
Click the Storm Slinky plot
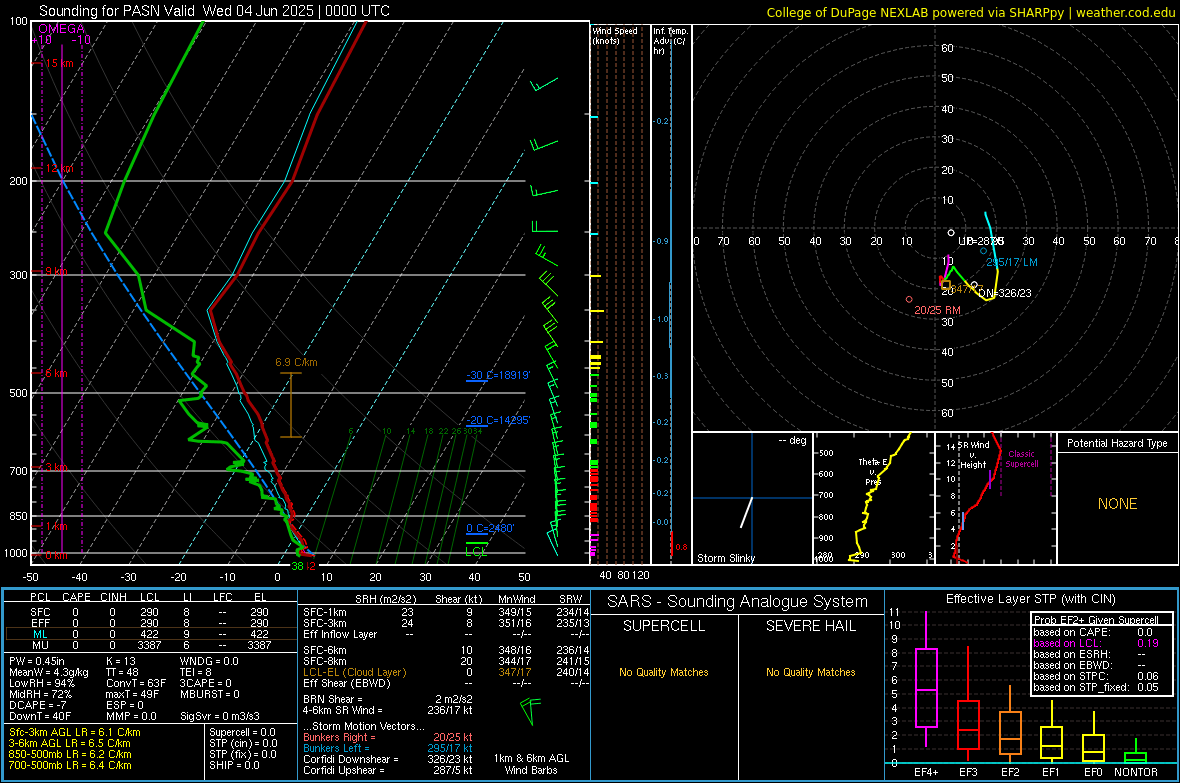[753, 498]
